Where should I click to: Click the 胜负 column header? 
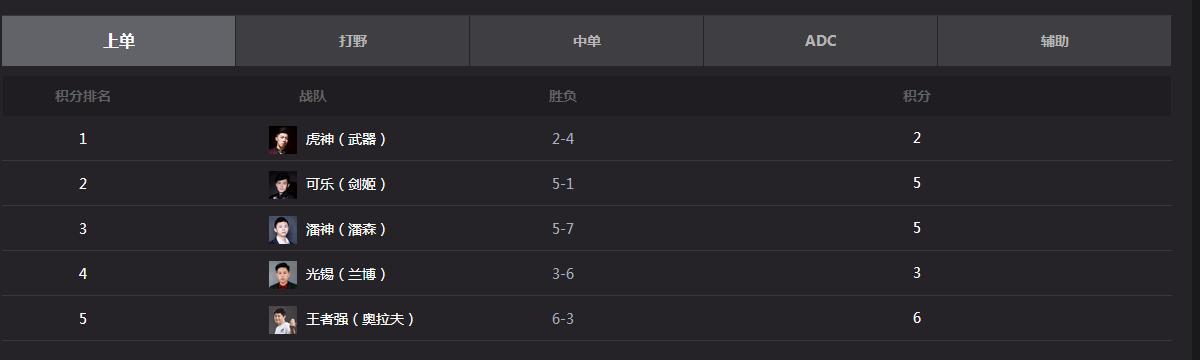[563, 97]
